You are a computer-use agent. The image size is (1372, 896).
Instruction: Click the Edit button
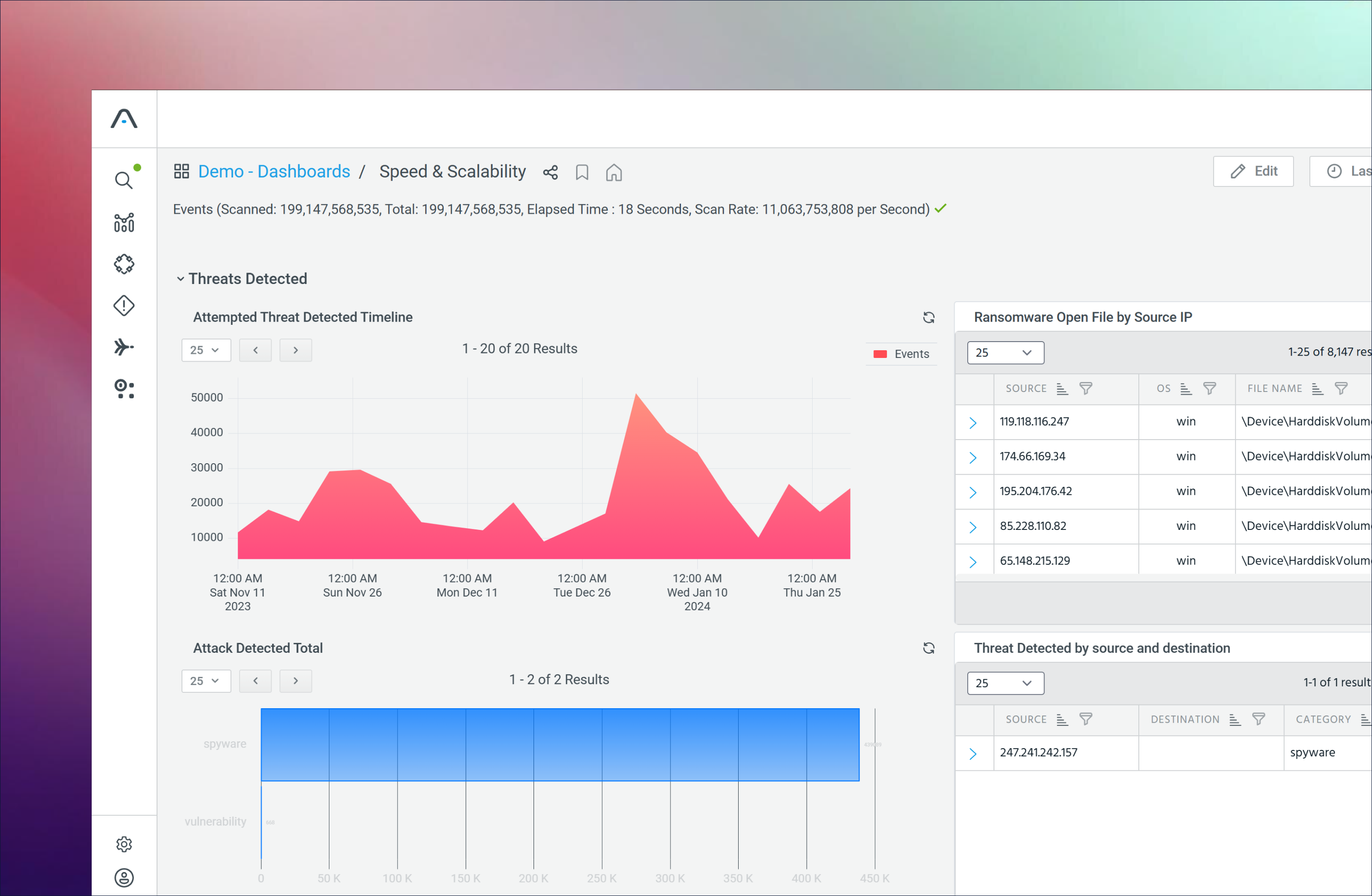click(x=1253, y=171)
